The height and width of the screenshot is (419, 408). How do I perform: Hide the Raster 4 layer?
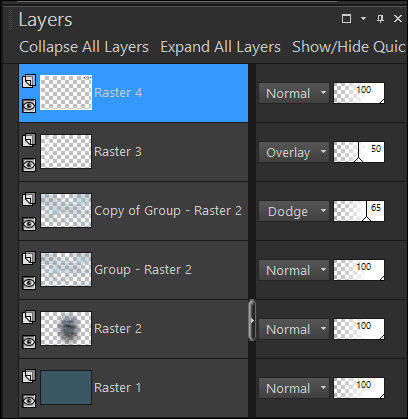pyautogui.click(x=29, y=106)
